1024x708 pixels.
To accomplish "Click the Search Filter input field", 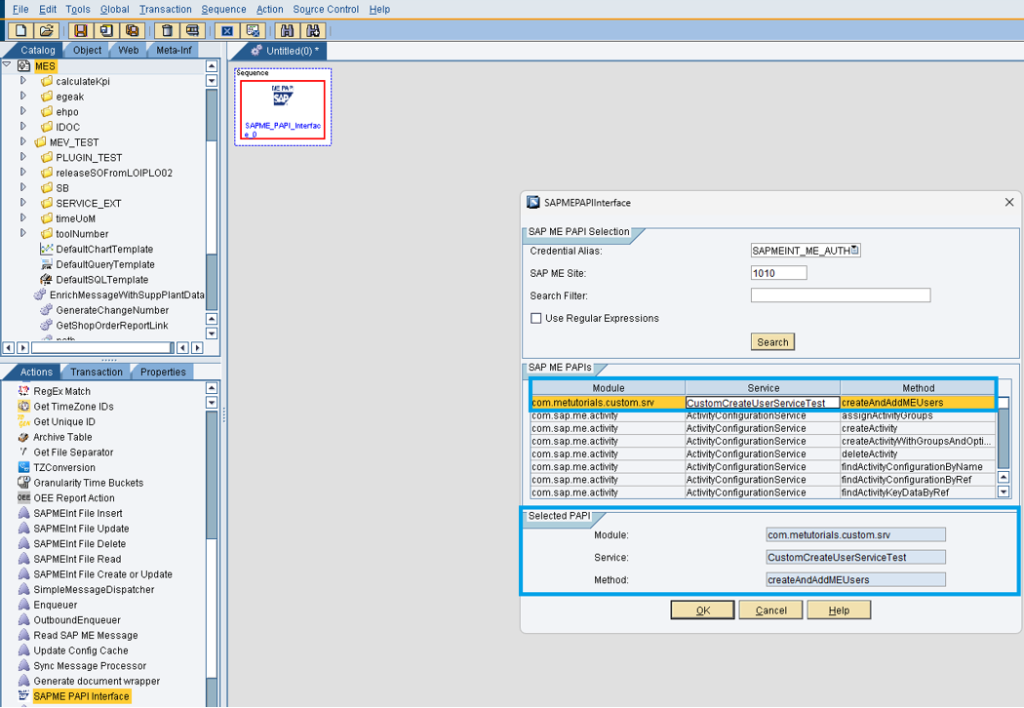I will (x=840, y=296).
